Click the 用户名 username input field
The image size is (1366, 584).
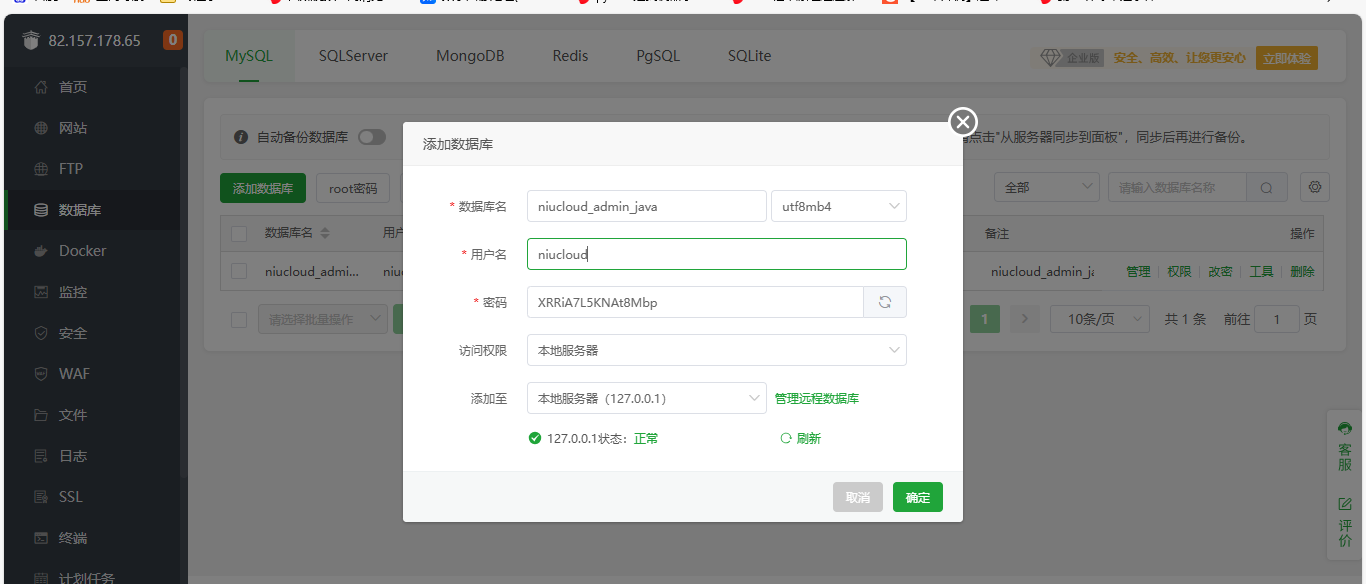(716, 254)
